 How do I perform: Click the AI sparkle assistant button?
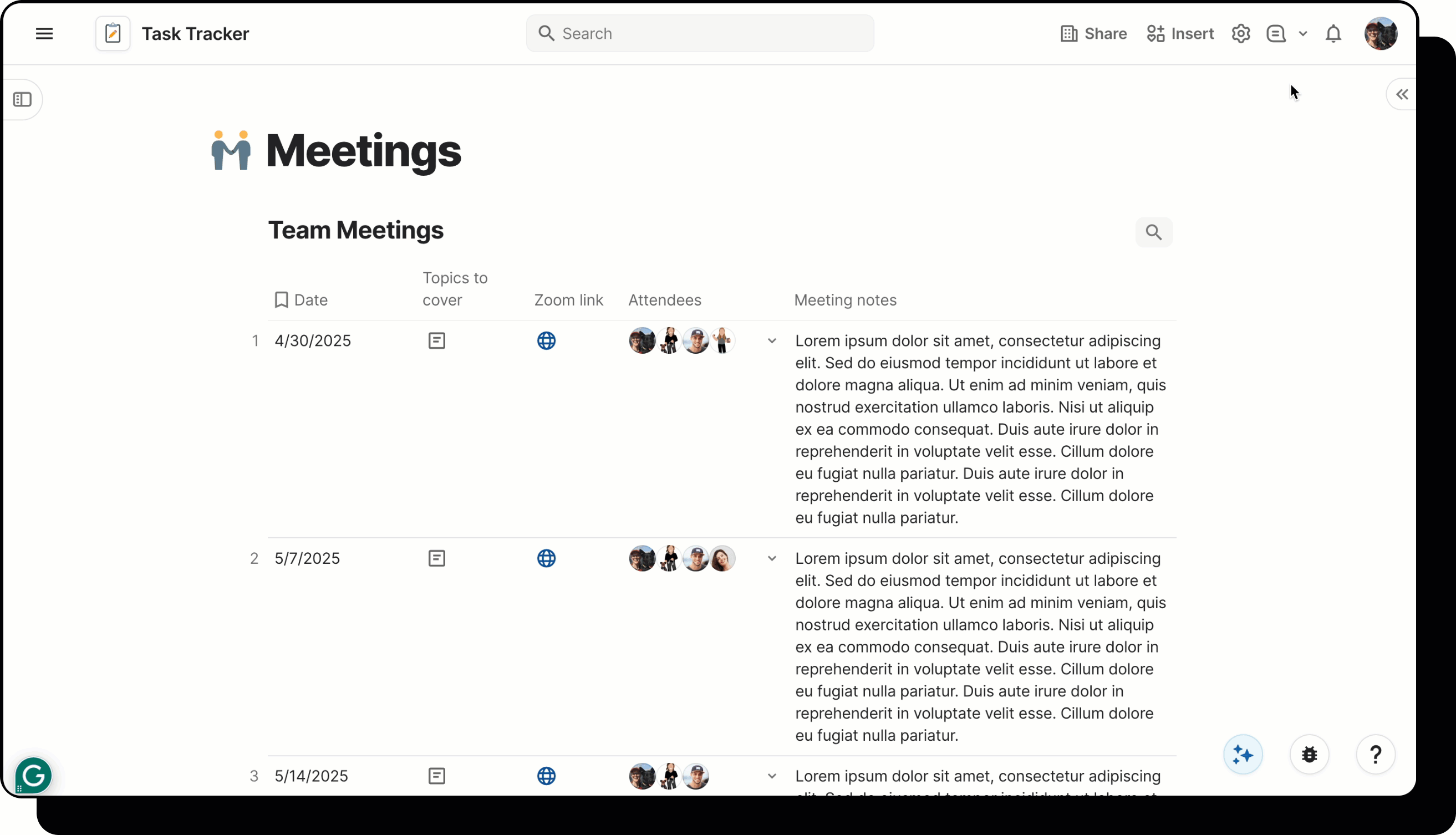(1243, 754)
